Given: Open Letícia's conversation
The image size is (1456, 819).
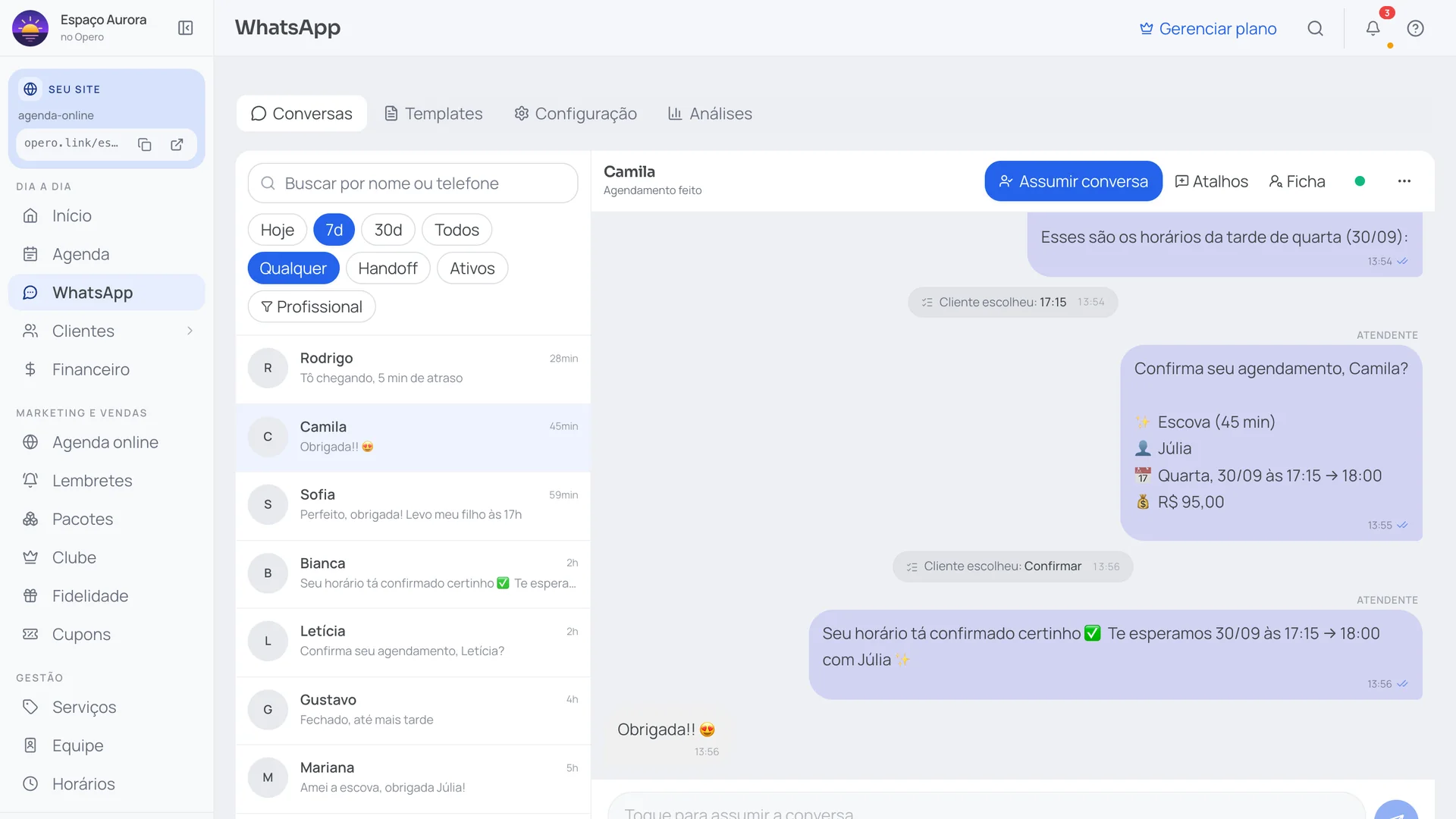Looking at the screenshot, I should point(413,642).
